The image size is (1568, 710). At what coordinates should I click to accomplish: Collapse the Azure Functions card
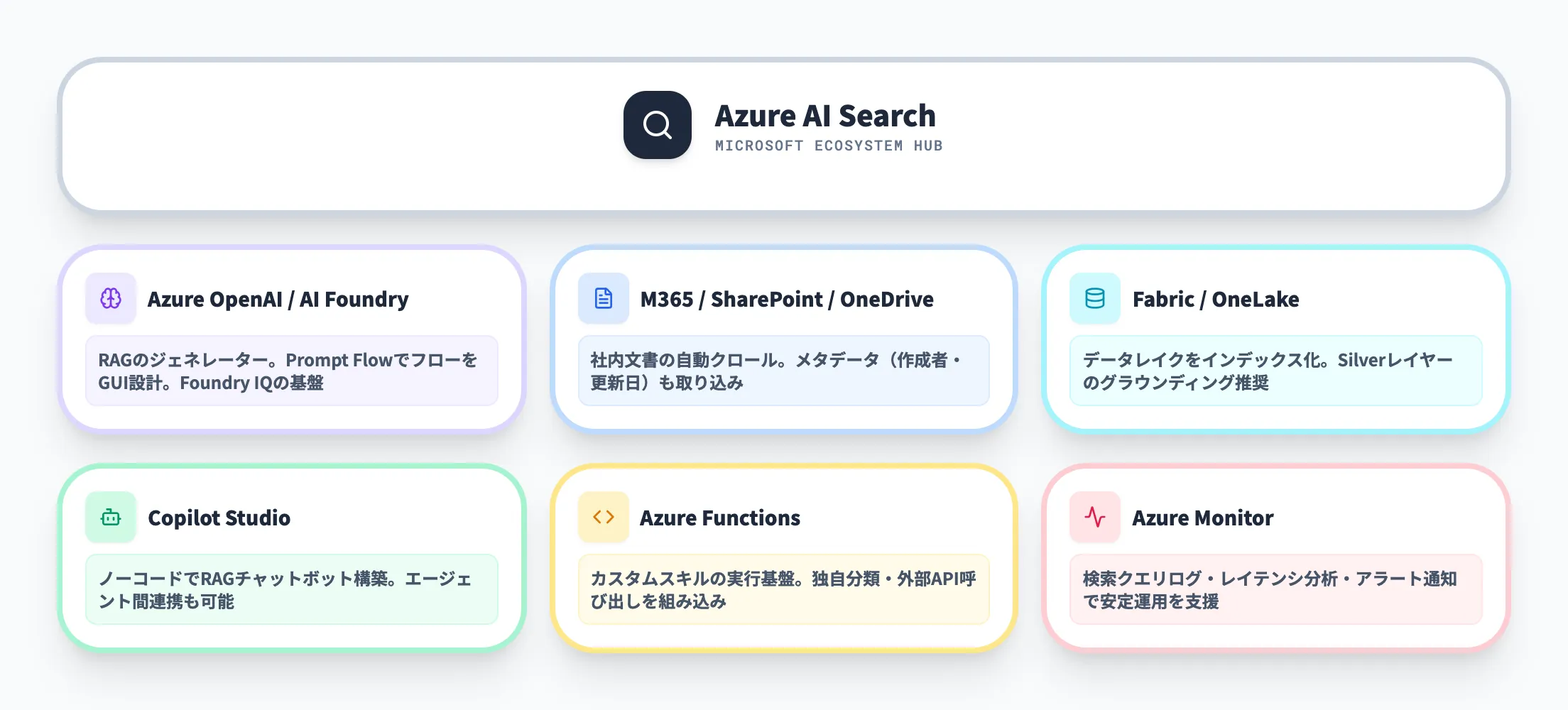[781, 554]
